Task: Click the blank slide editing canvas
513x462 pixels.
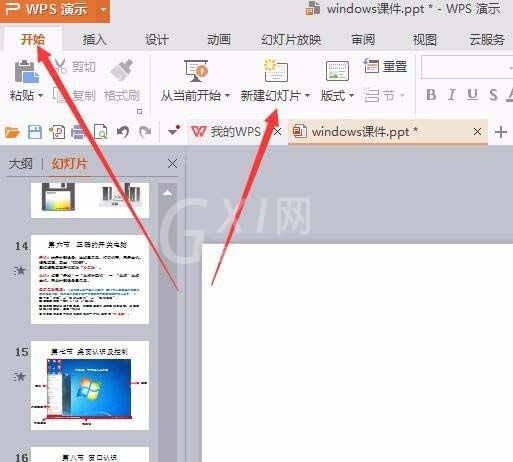Action: [357, 353]
